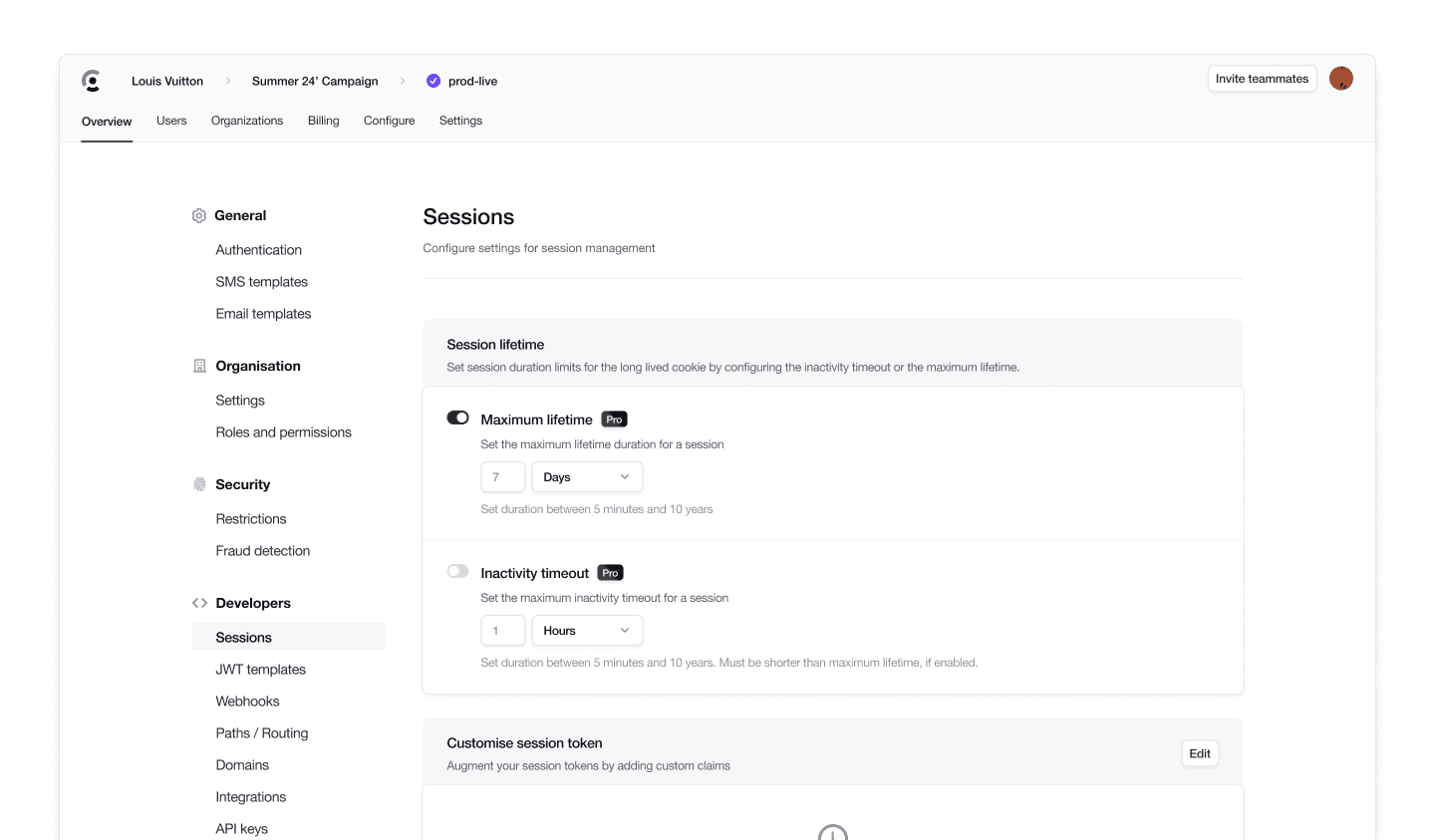Click the Session lifetime heading

coord(495,345)
